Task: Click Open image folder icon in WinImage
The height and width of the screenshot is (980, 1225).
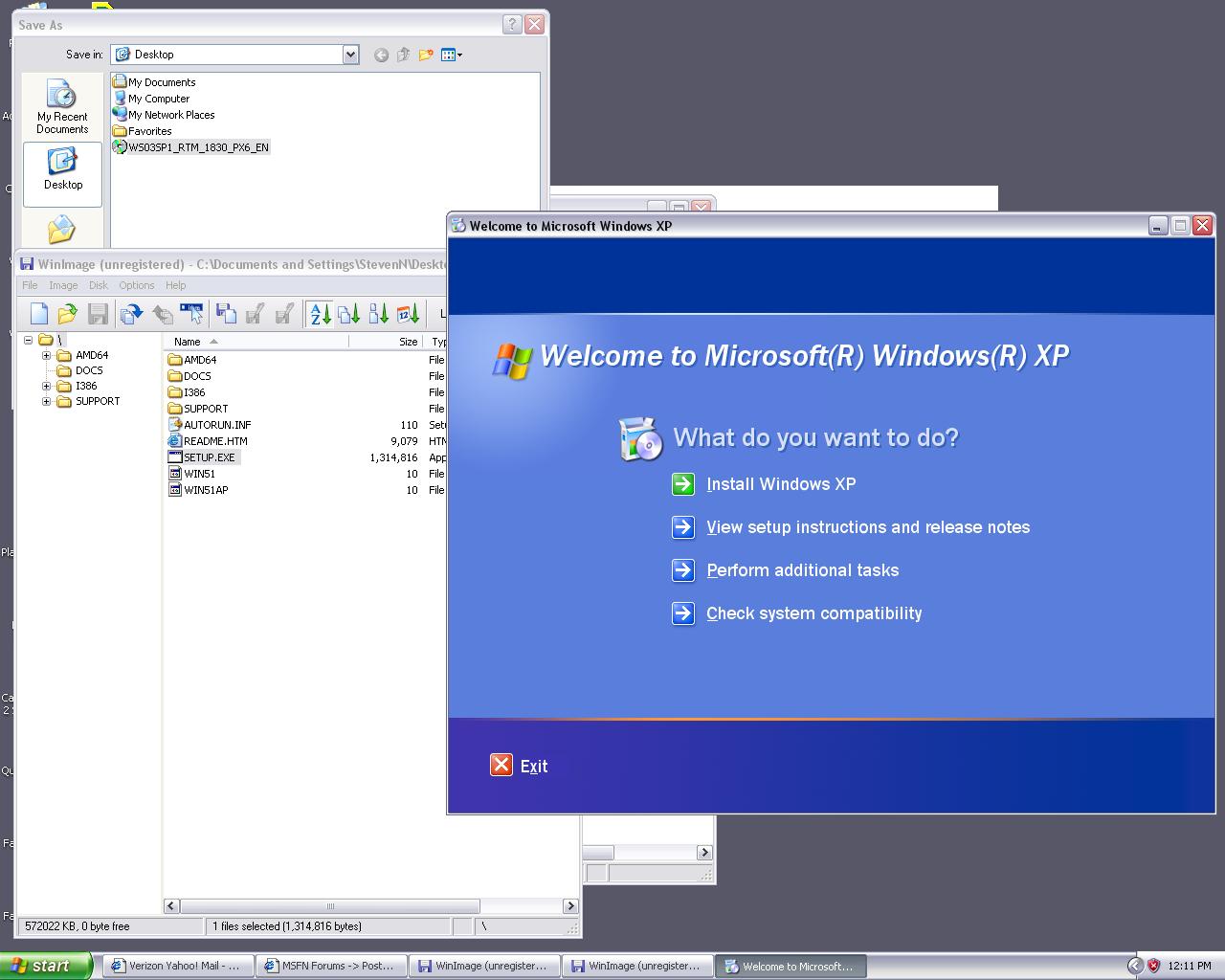Action: [x=67, y=313]
